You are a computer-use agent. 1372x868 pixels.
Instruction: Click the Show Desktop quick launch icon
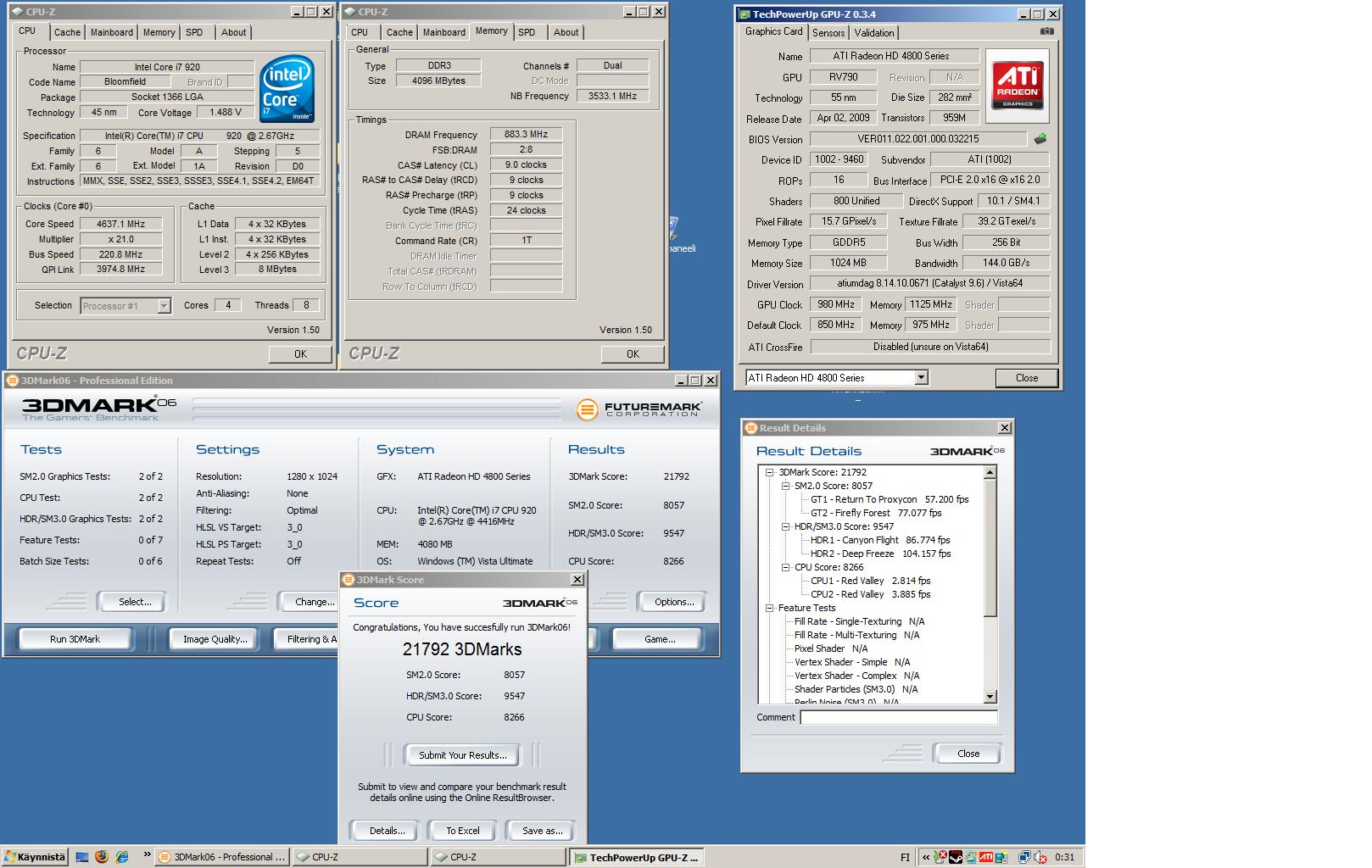tap(82, 857)
